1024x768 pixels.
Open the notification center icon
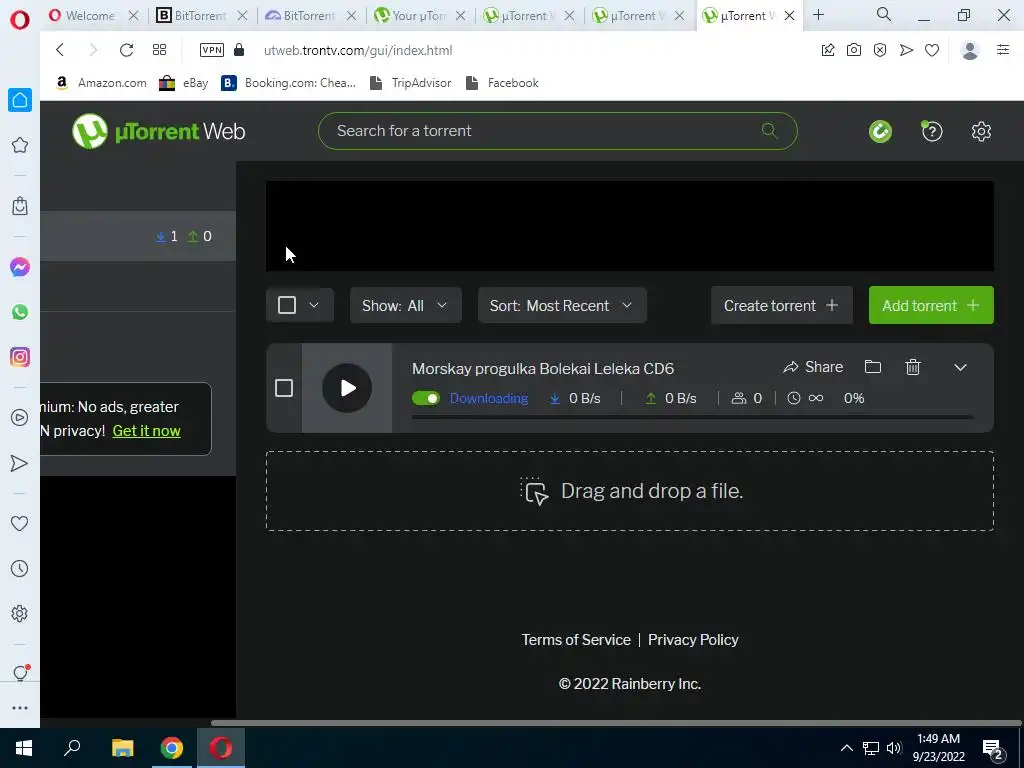(993, 750)
